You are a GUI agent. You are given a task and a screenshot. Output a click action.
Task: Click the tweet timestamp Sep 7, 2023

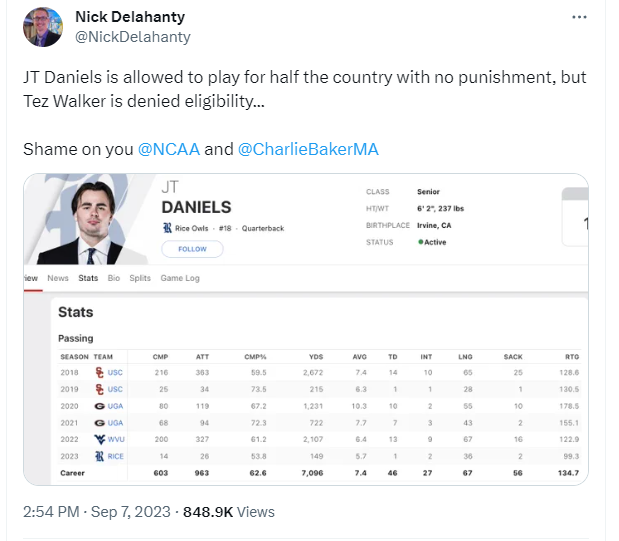tap(129, 511)
